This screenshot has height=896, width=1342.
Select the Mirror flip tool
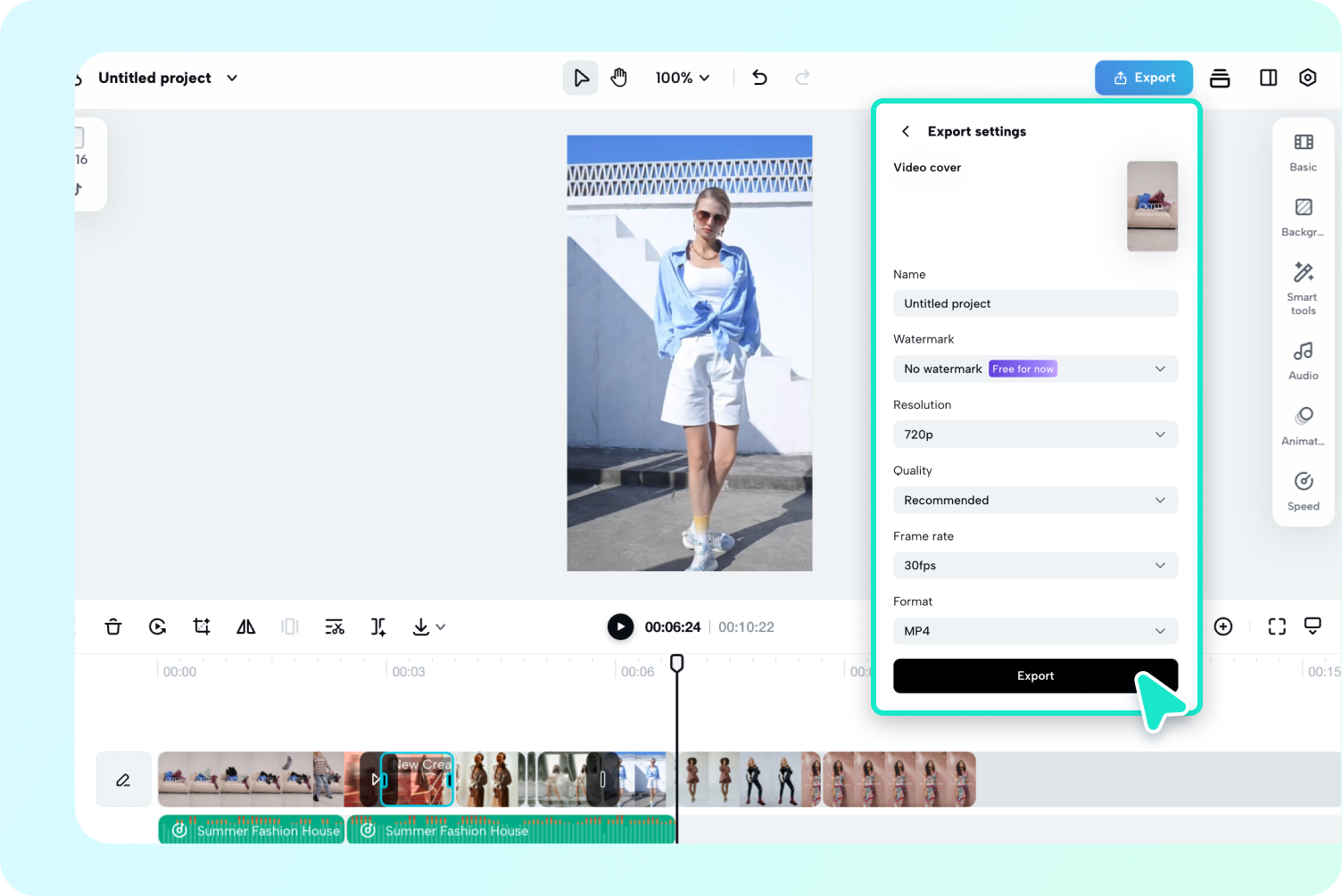point(245,626)
